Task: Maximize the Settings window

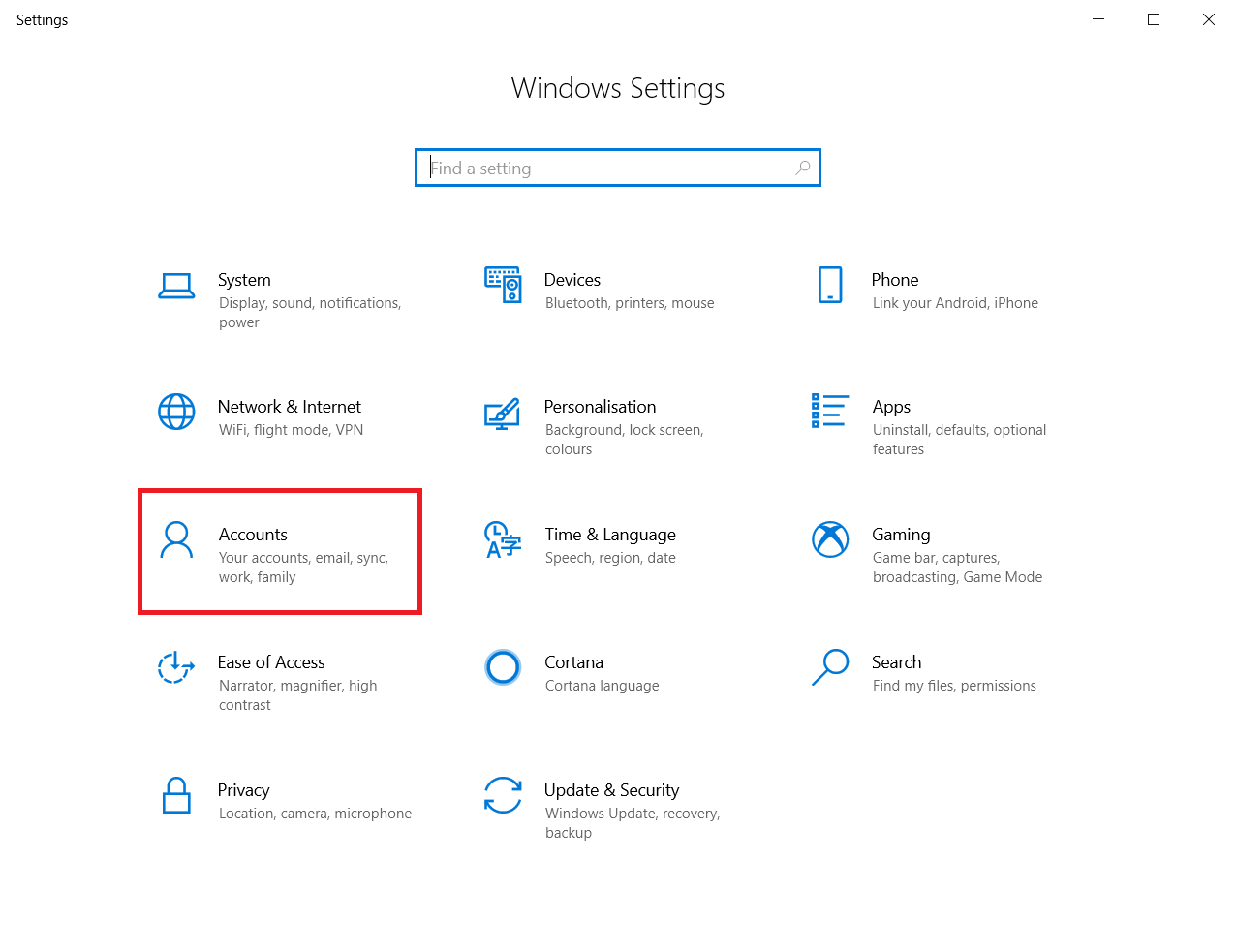Action: tap(1154, 19)
